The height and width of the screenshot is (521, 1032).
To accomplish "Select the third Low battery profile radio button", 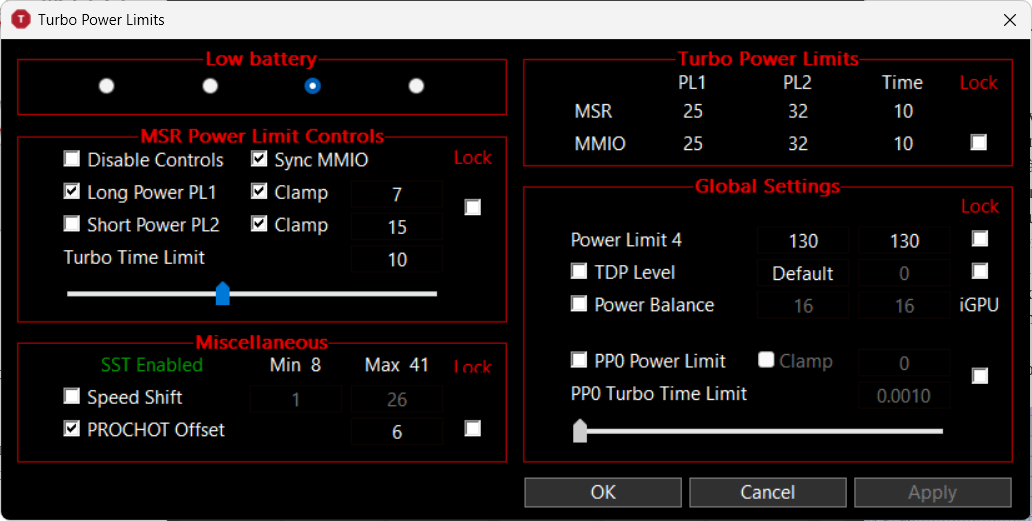I will [x=313, y=86].
